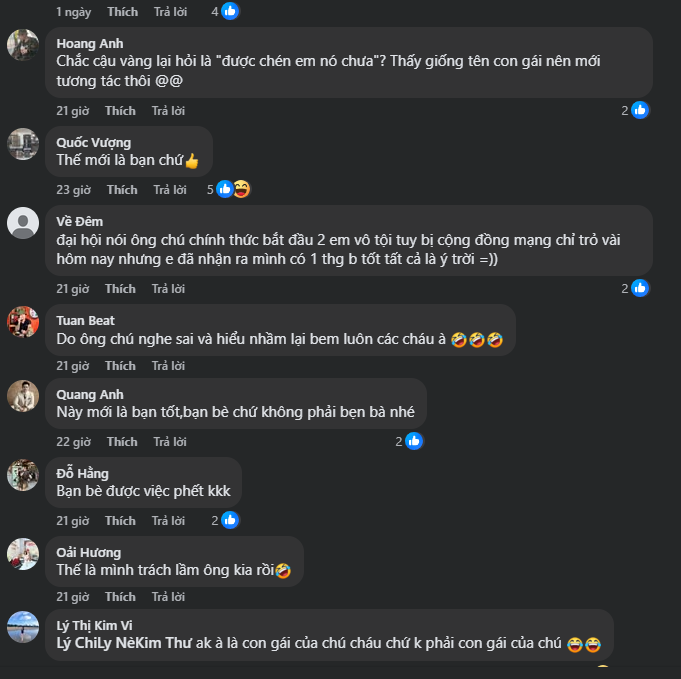The image size is (681, 679).
Task: Open the "23 giờ" timestamp on Quốc Vượng's comment
Action: coord(73,190)
